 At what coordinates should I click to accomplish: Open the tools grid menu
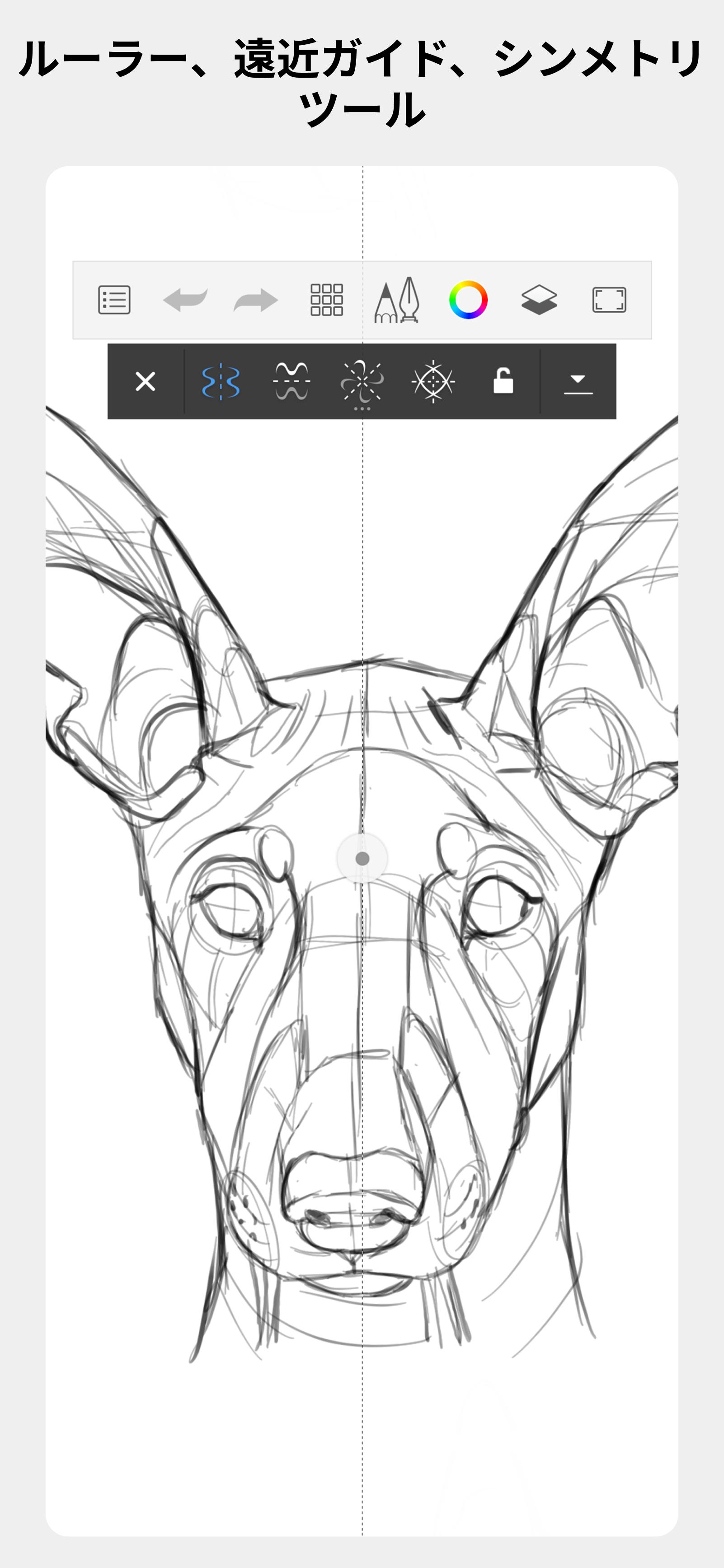click(327, 300)
